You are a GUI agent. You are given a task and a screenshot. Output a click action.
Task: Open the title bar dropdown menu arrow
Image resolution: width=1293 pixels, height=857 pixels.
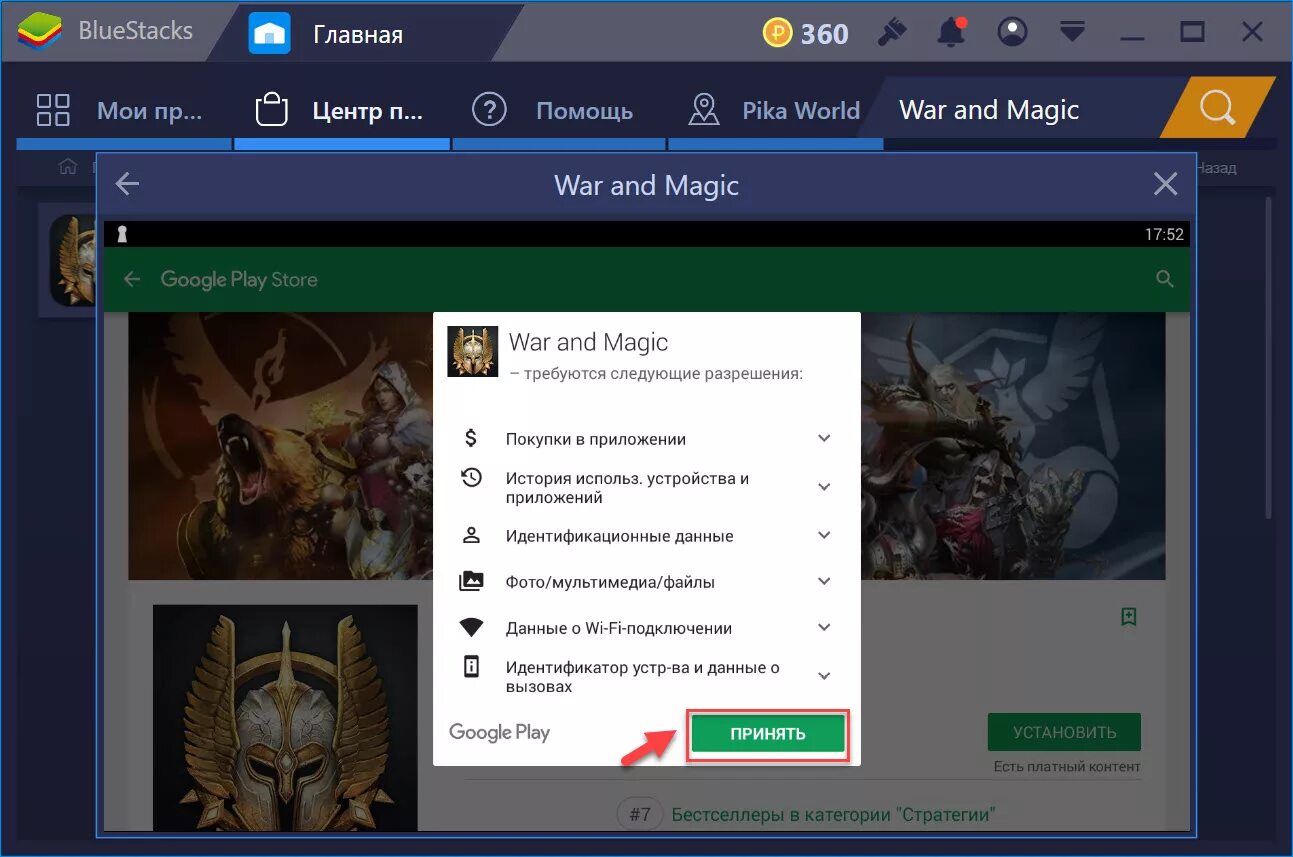pos(1073,32)
